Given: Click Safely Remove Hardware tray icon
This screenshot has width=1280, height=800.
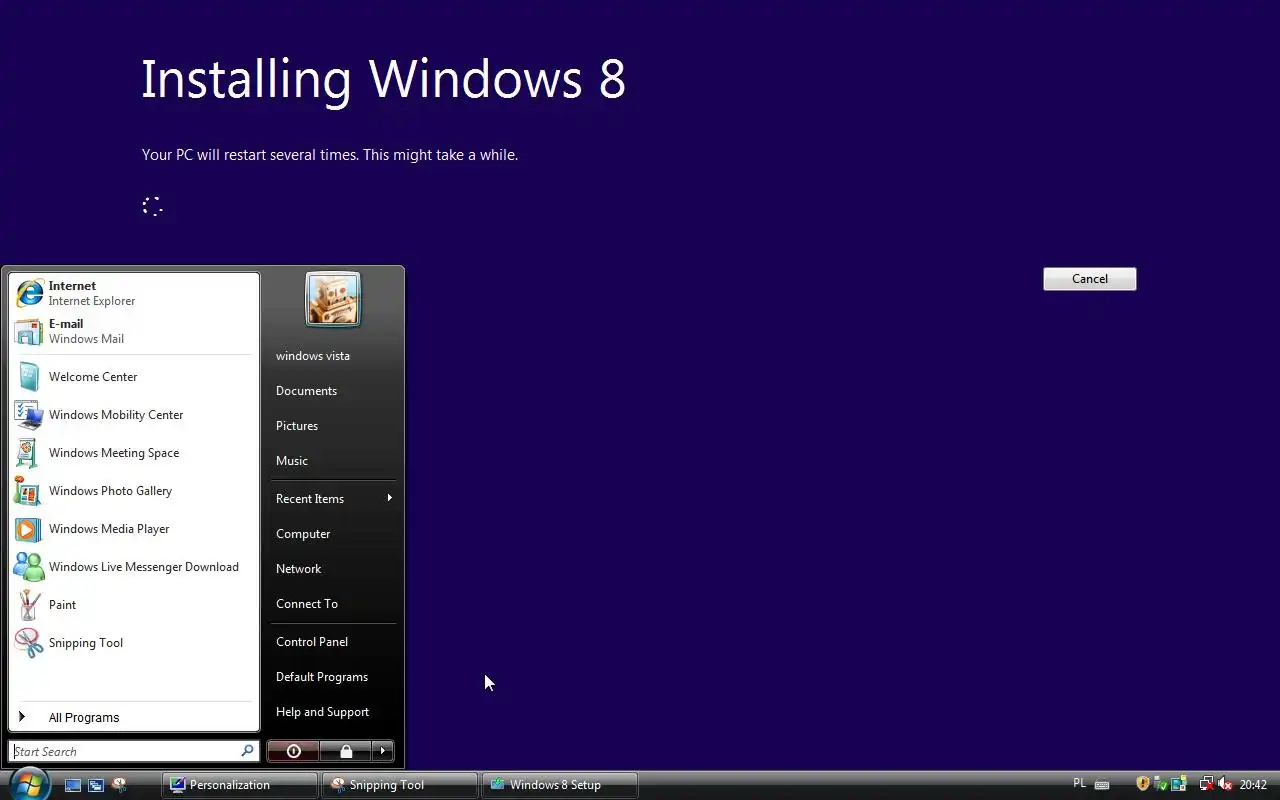Looking at the screenshot, I should (1161, 785).
